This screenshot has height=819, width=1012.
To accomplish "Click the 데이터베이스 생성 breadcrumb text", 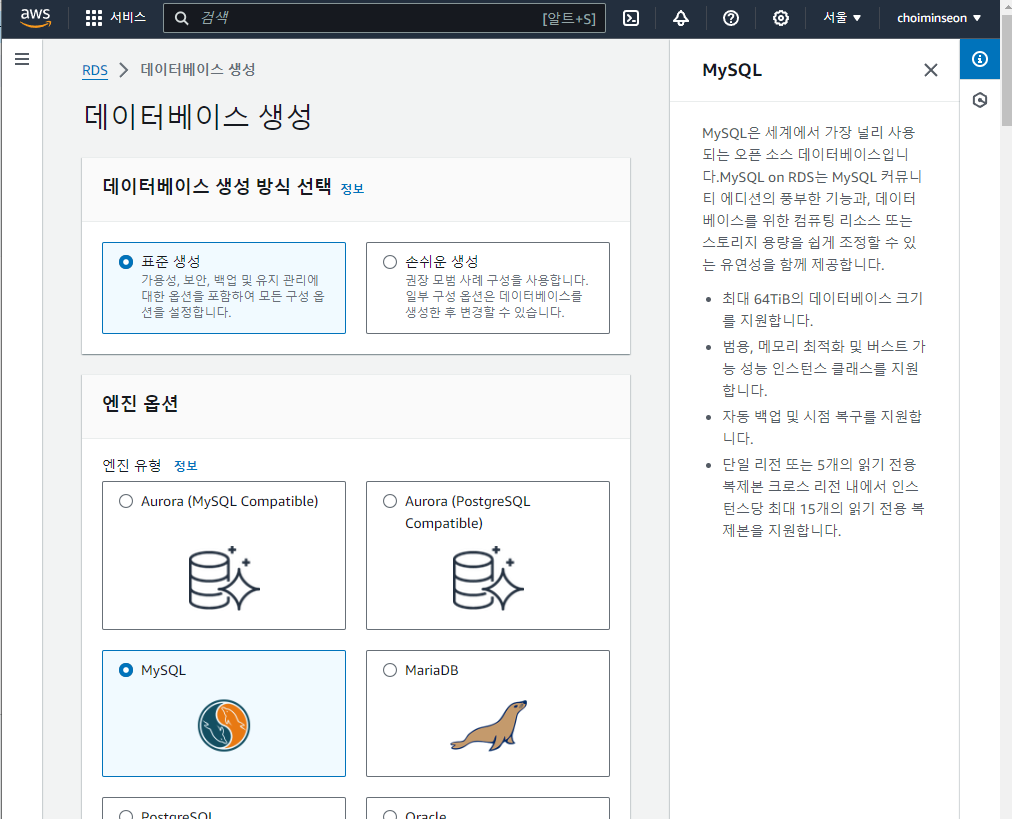I will 198,70.
